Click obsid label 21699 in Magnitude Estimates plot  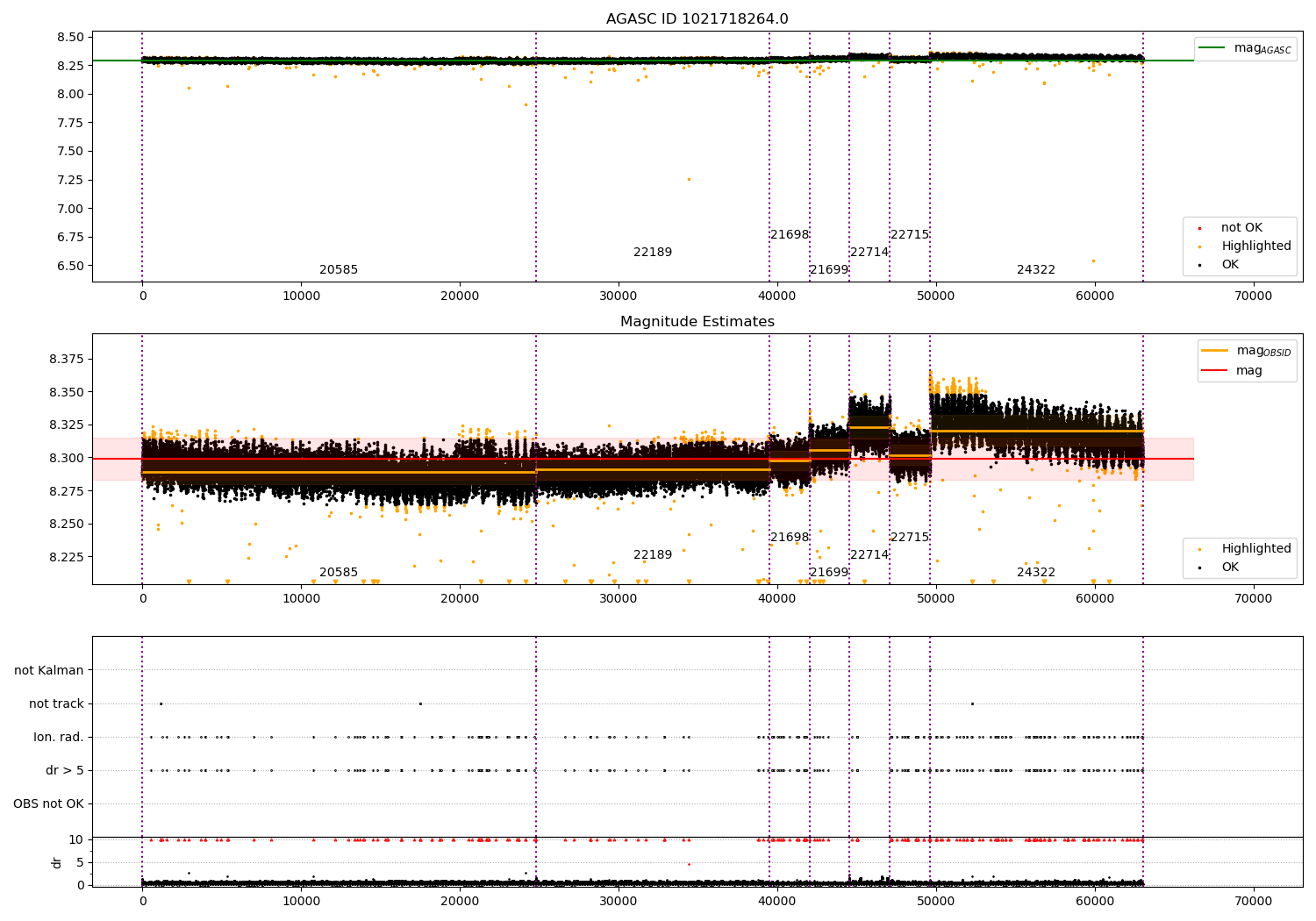(829, 573)
